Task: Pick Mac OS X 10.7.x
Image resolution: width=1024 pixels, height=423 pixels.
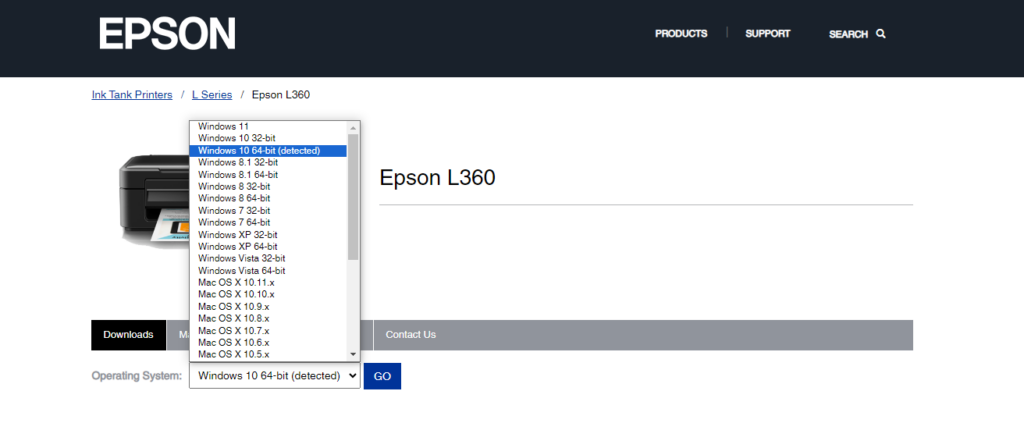Action: [x=268, y=330]
